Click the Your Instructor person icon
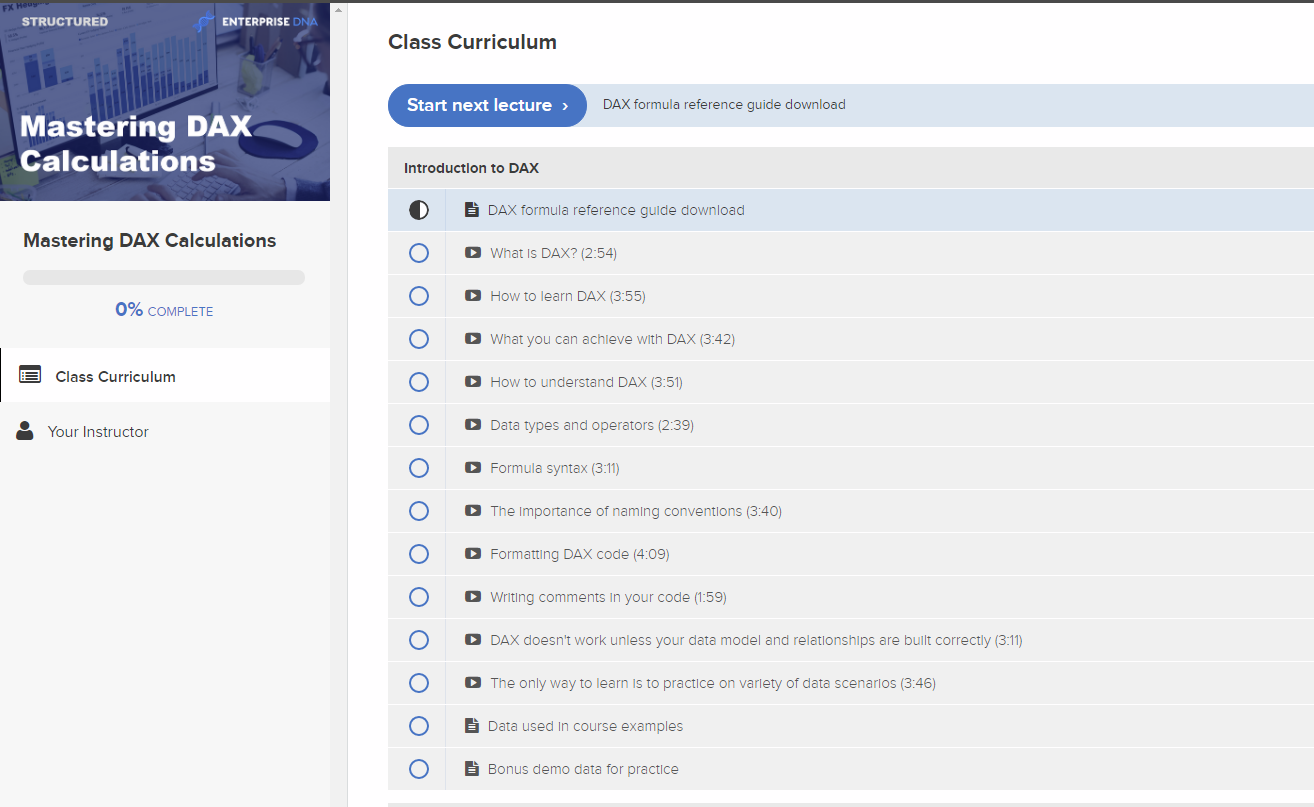 click(25, 431)
